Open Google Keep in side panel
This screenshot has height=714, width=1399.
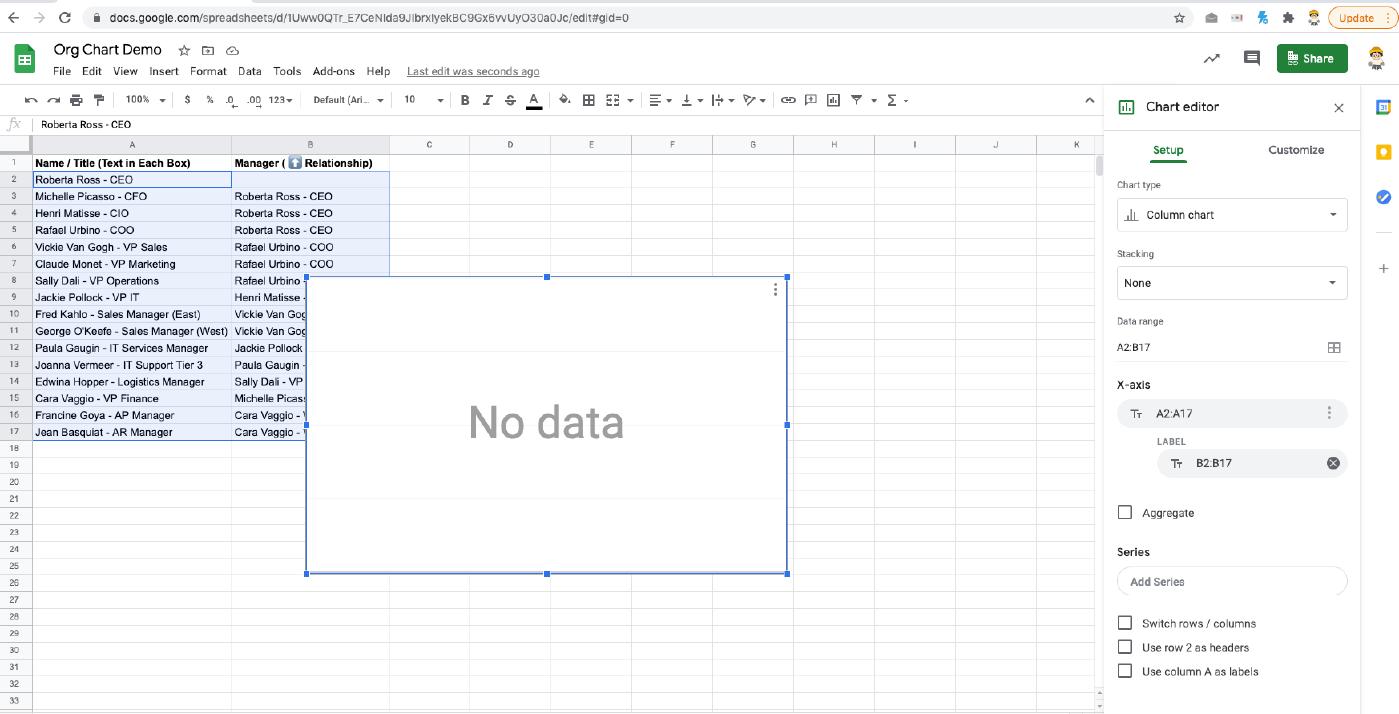tap(1383, 152)
